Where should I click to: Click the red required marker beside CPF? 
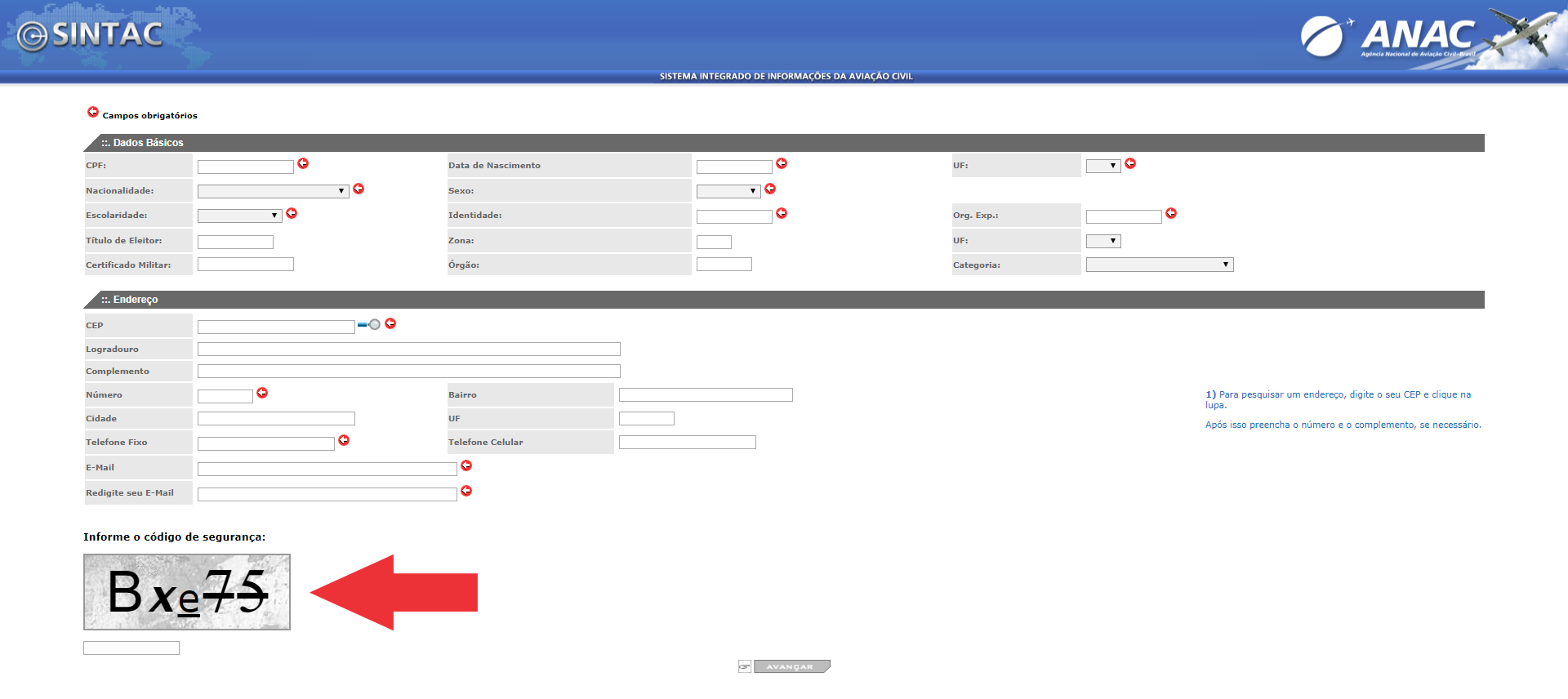click(303, 164)
